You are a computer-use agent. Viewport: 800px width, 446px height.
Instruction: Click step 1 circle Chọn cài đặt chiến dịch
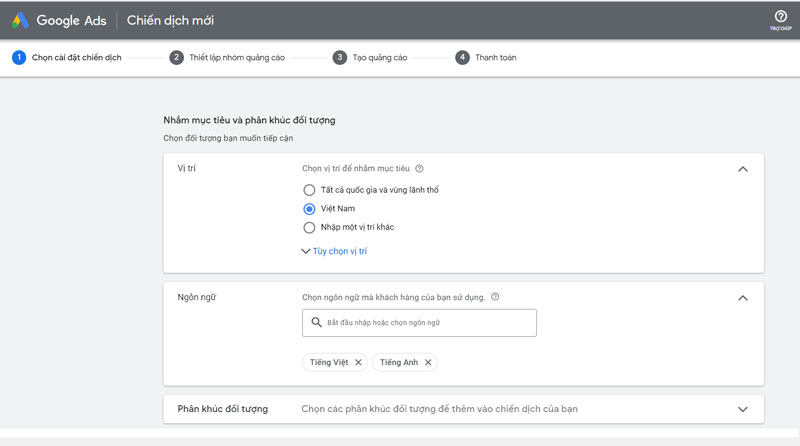(x=18, y=57)
